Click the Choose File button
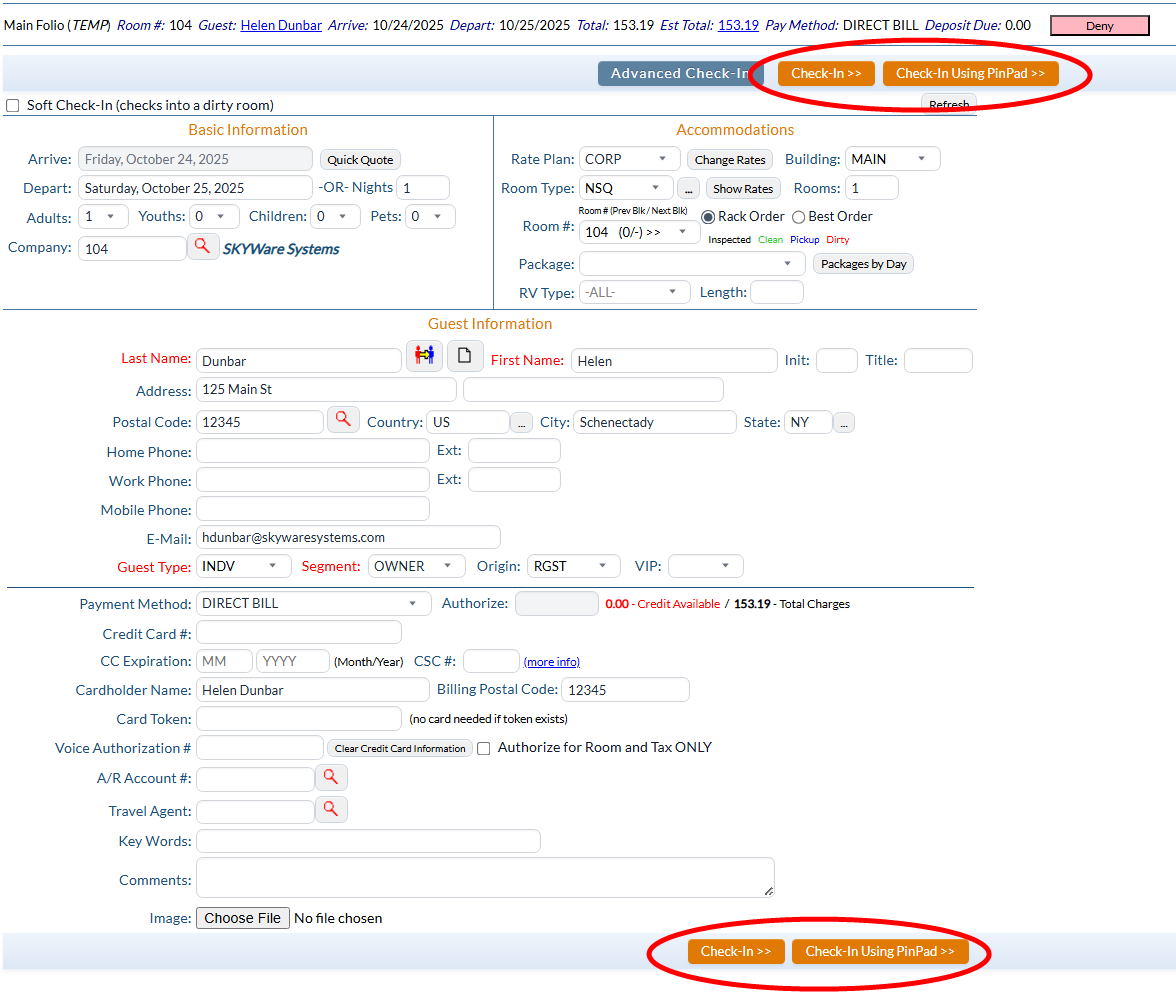The image size is (1176, 998). [x=242, y=918]
